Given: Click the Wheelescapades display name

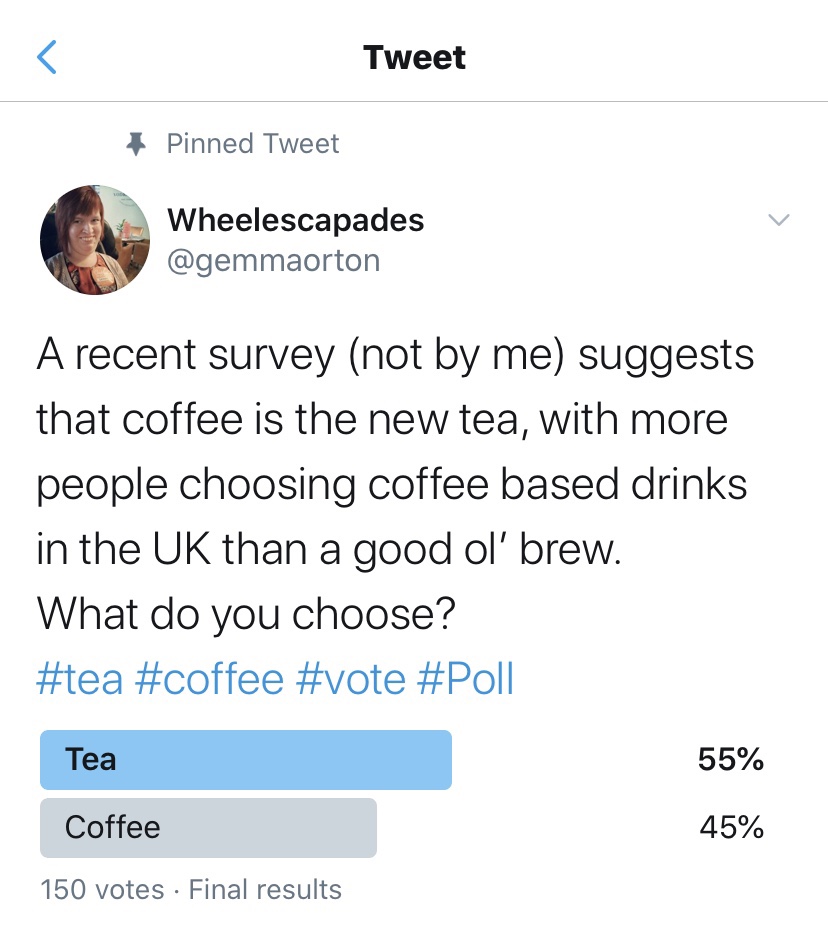Looking at the screenshot, I should tap(295, 220).
